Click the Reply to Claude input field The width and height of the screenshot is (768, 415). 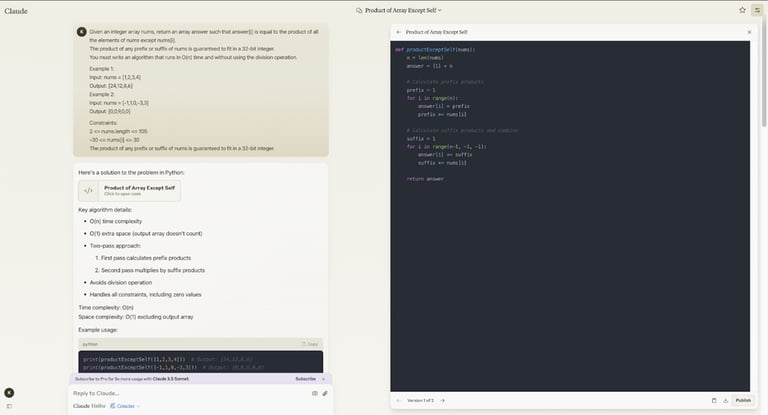(x=180, y=393)
